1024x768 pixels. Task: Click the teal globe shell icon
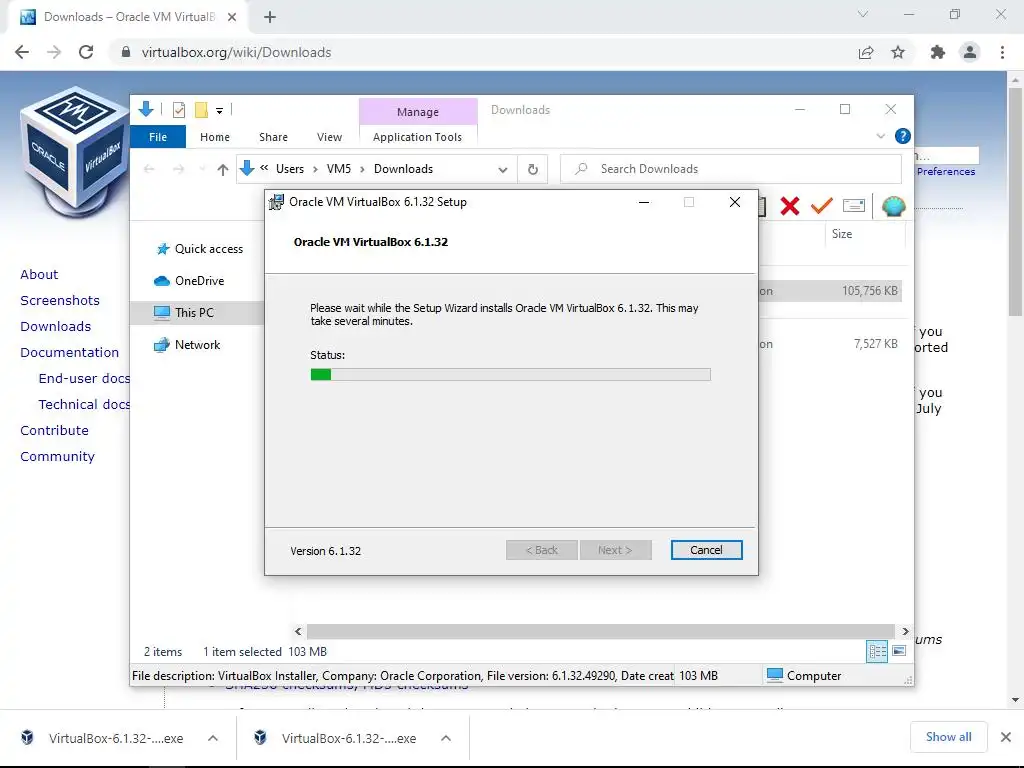coord(893,206)
